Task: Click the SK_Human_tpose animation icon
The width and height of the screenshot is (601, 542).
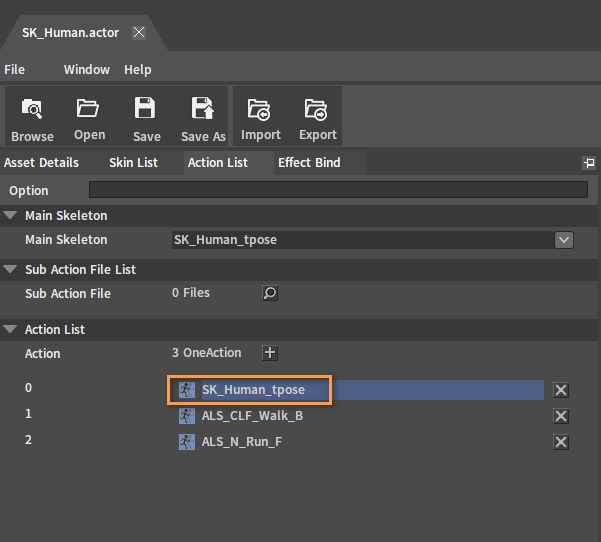Action: click(x=187, y=390)
